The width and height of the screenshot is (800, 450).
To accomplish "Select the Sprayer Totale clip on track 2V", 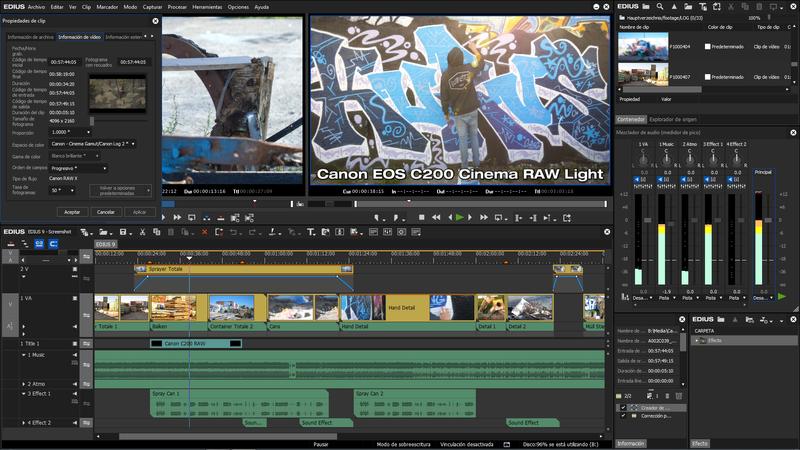I will point(243,269).
